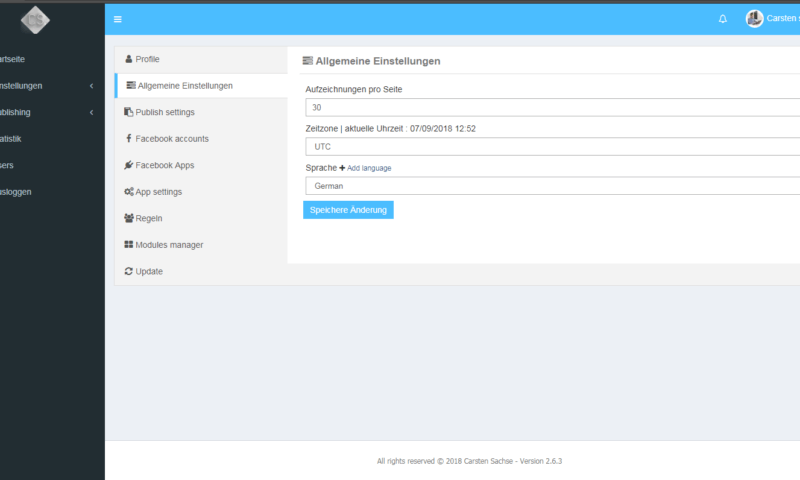Viewport: 800px width, 480px height.
Task: Click the plus icon beside Add language
Action: 342,168
